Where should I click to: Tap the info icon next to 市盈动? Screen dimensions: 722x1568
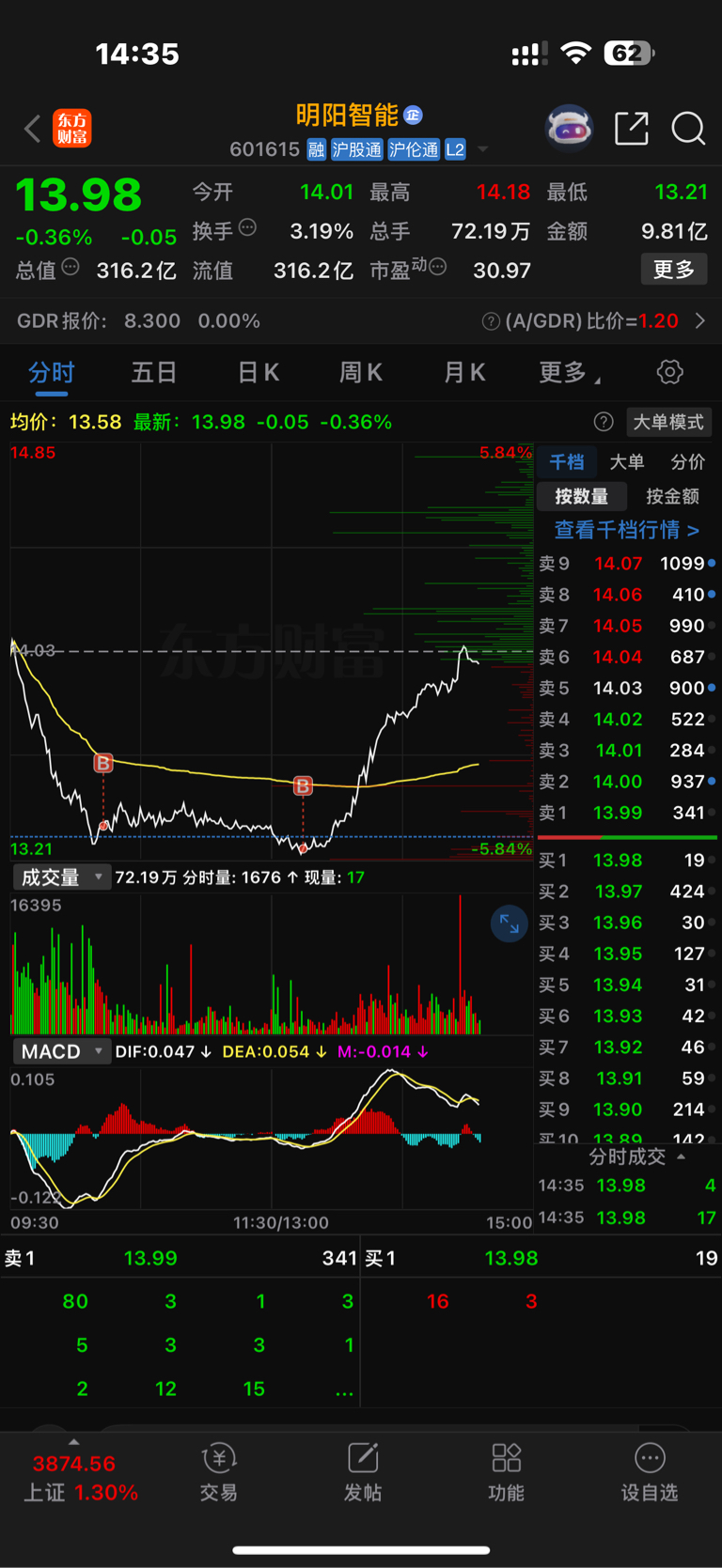click(437, 267)
